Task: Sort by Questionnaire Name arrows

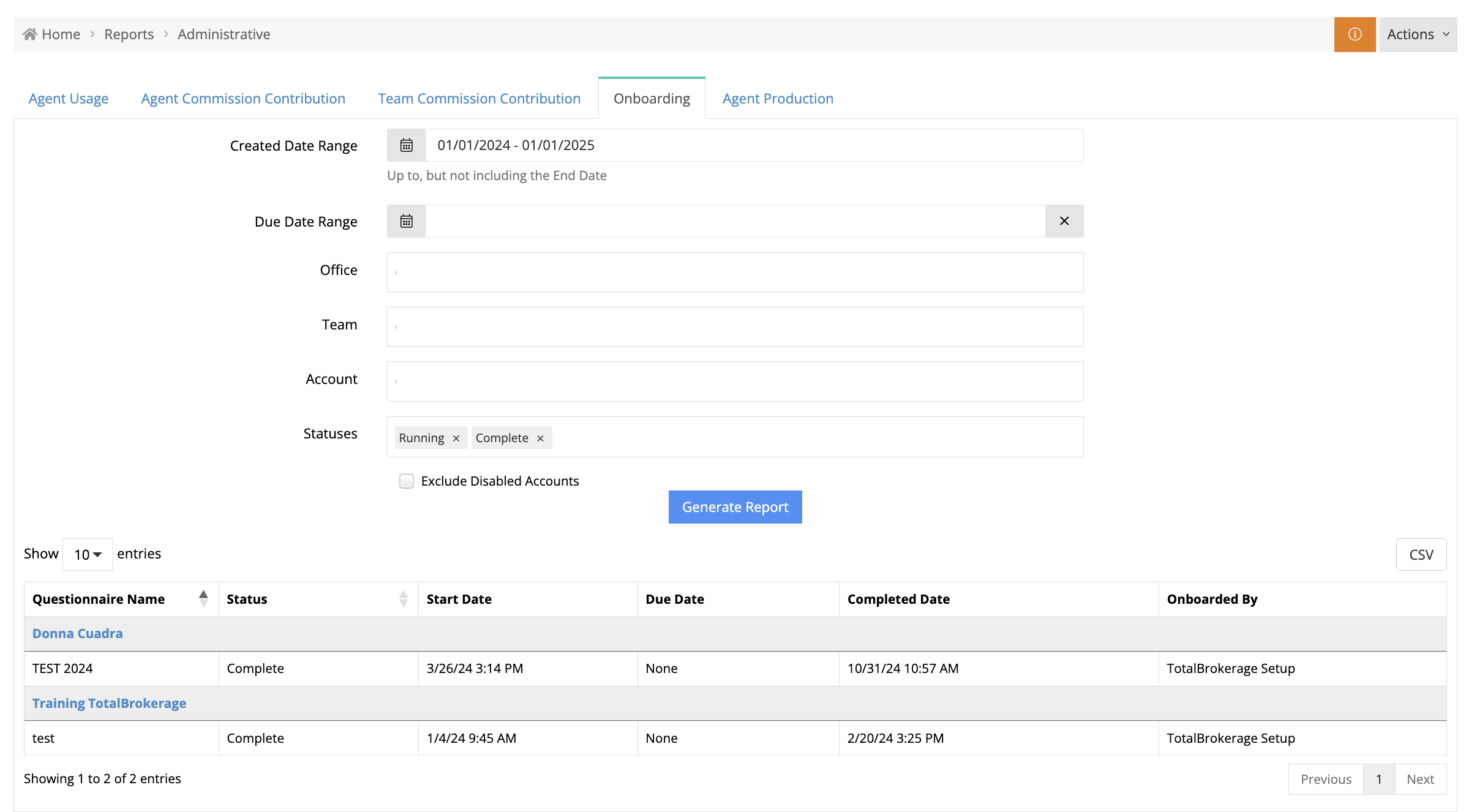Action: pyautogui.click(x=203, y=598)
